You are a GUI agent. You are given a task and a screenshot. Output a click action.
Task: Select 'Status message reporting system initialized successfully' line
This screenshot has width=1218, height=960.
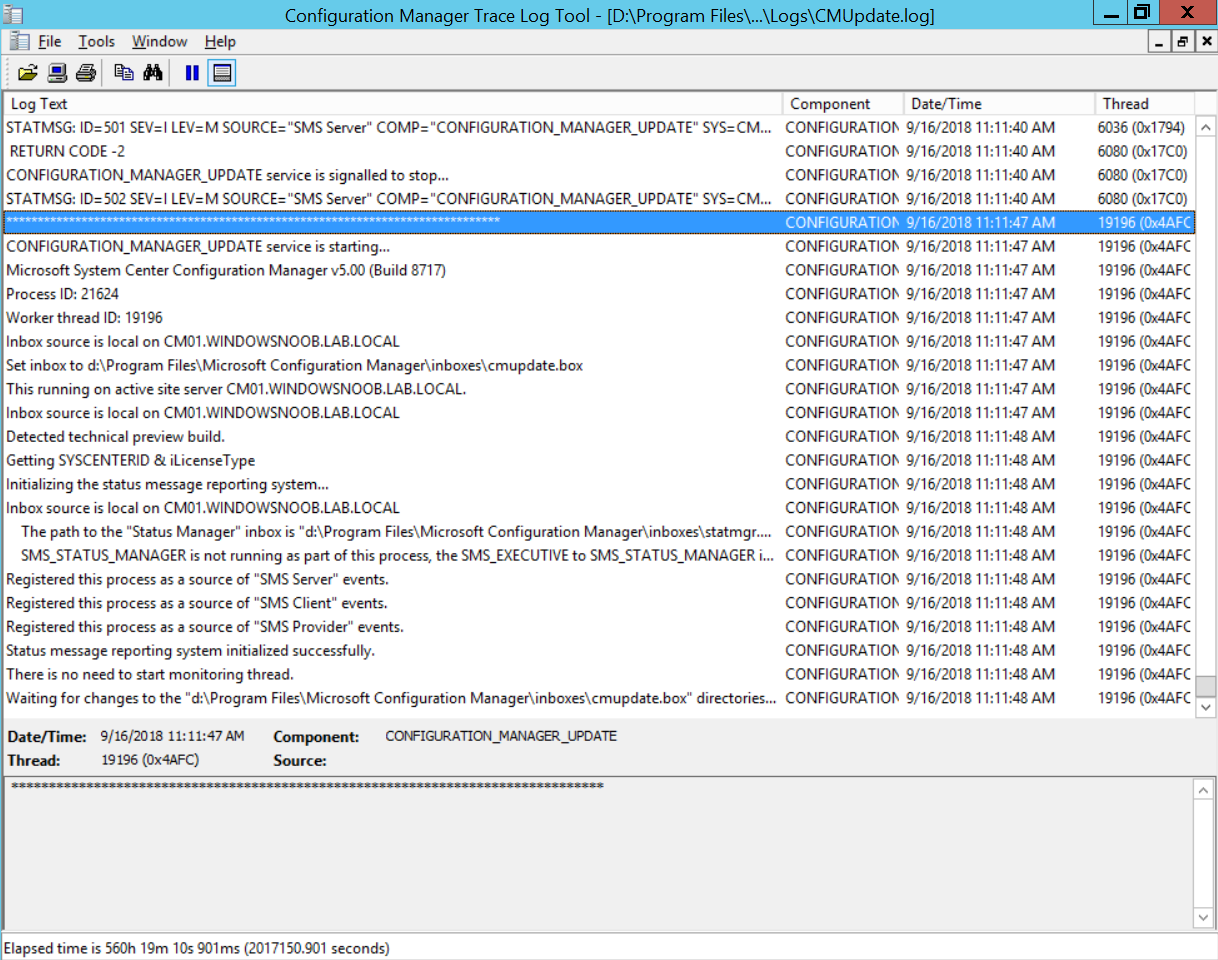(599, 650)
